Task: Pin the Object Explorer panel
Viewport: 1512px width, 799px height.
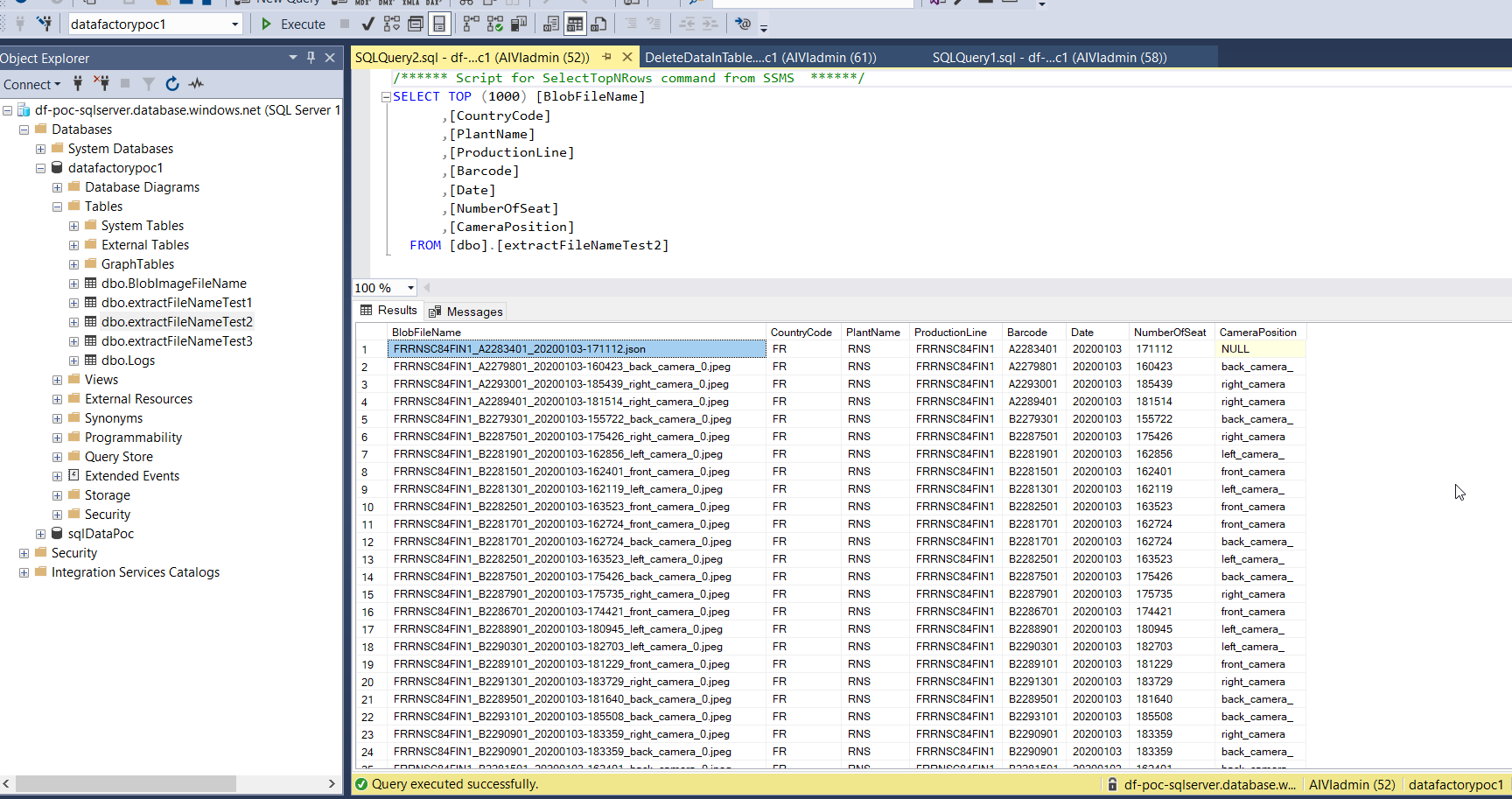Action: (x=311, y=58)
